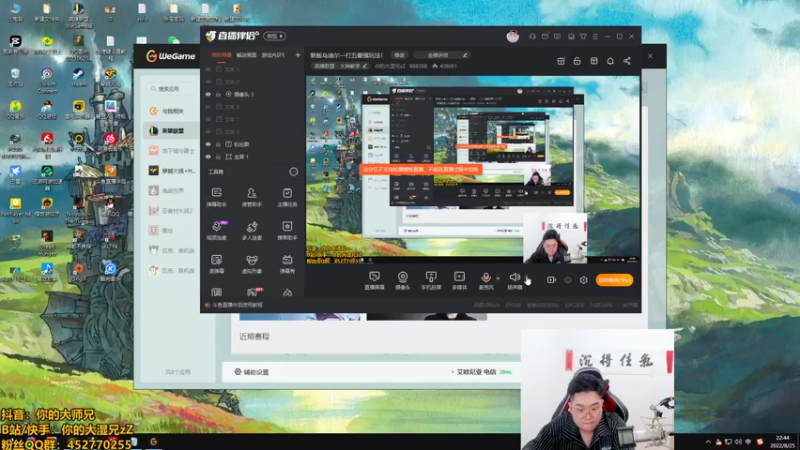
Task: Click the 修改 button next to the stream title
Action: [x=399, y=55]
